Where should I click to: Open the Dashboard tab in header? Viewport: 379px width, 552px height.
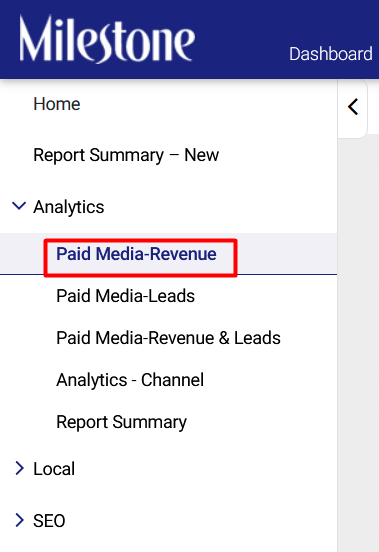[331, 54]
